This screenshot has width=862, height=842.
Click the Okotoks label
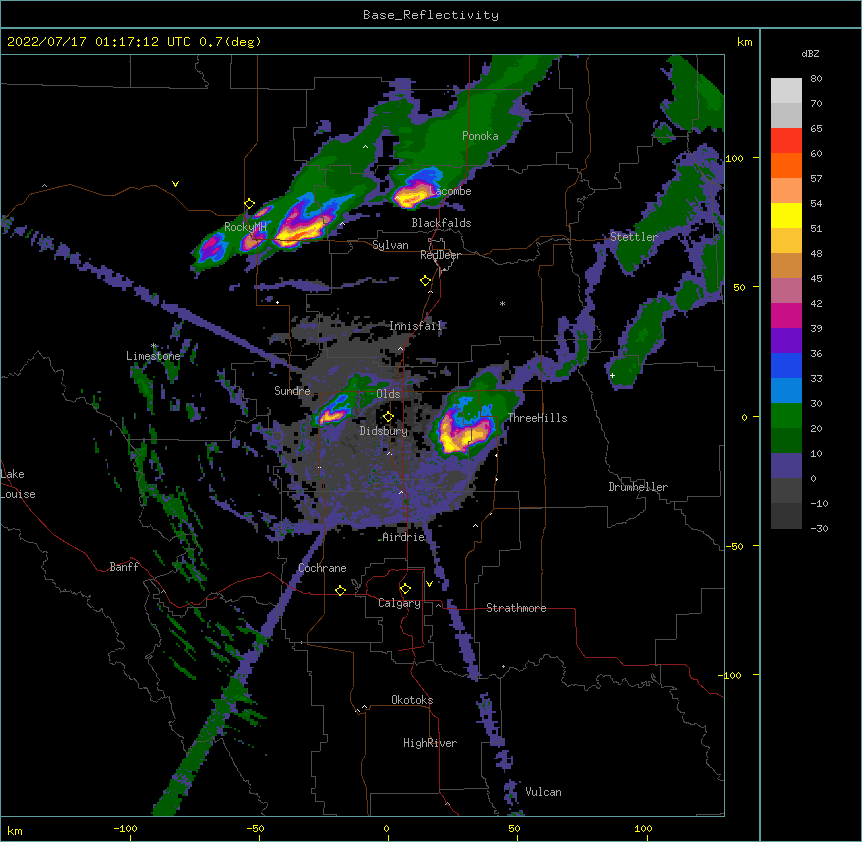(412, 700)
